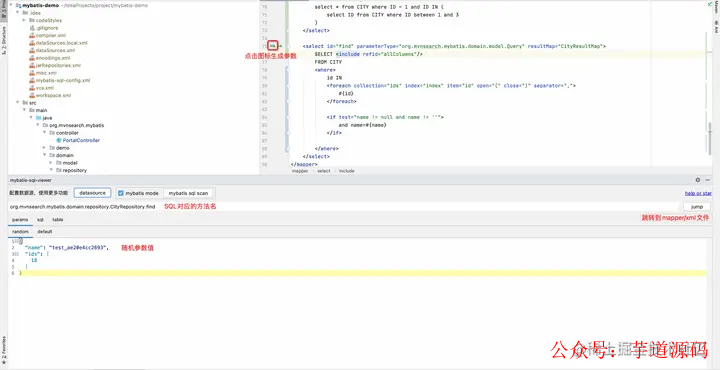Open the mybatis-sql-viewer settings gear
This screenshot has width=720, height=370.
(698, 180)
